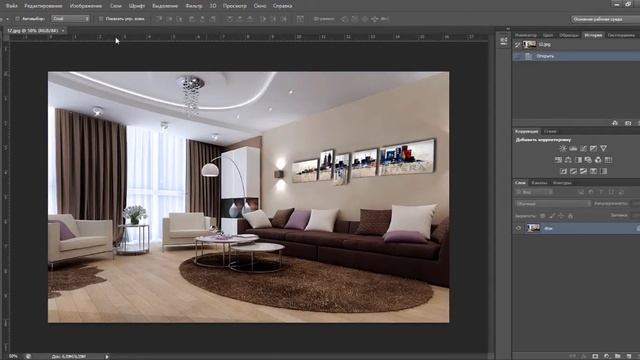Switch to the Цвет panel tab
The width and height of the screenshot is (640, 360).
(548, 36)
